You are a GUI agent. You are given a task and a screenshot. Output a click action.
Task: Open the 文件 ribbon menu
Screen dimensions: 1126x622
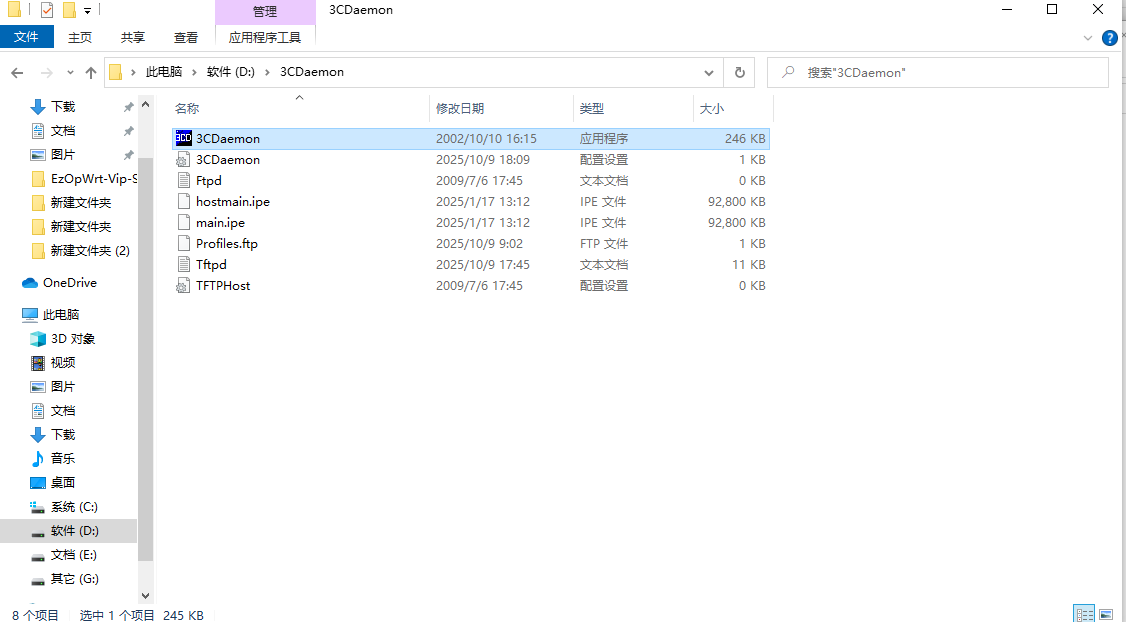[27, 37]
